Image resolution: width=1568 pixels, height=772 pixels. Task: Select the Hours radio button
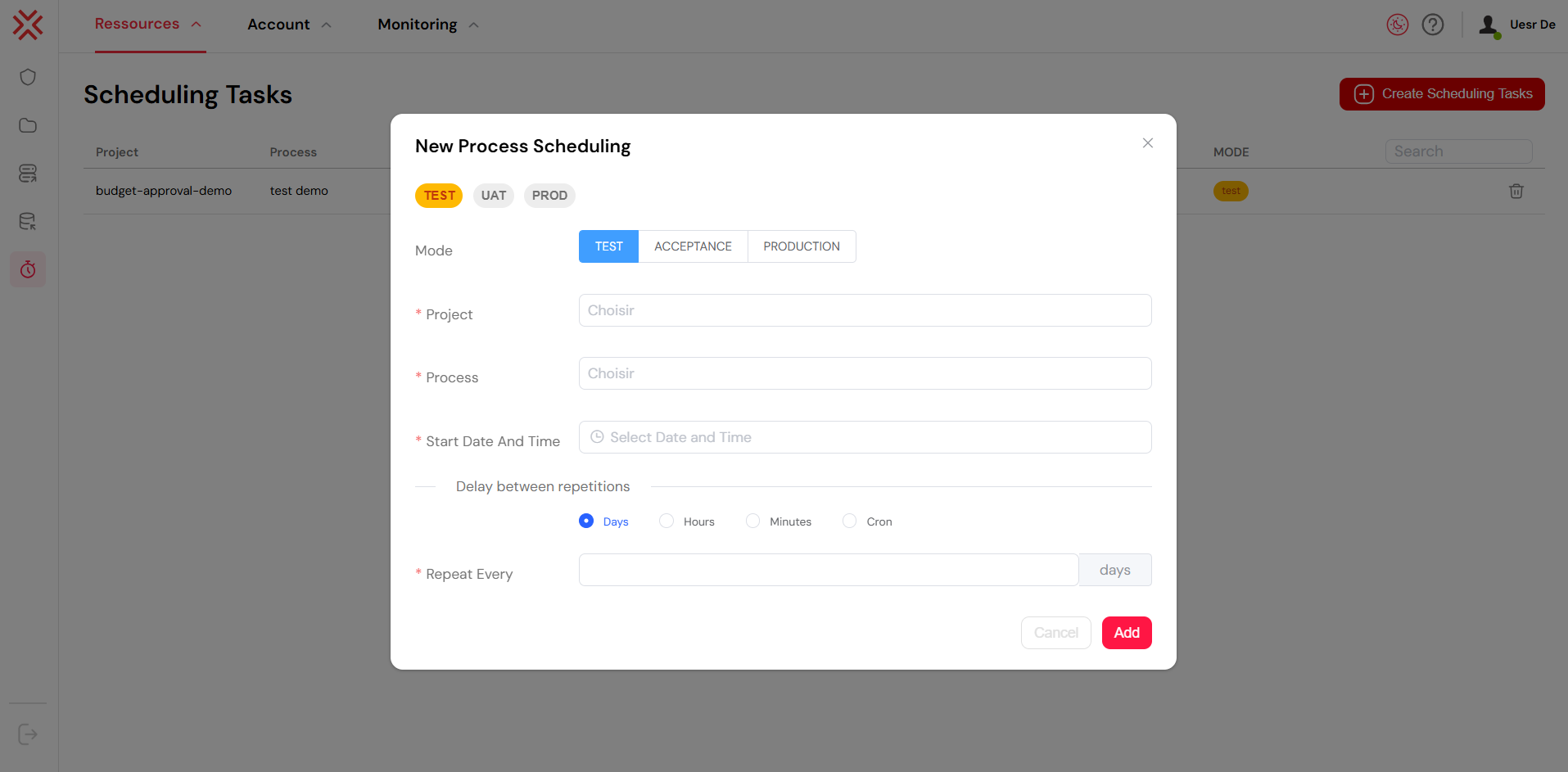click(x=667, y=521)
